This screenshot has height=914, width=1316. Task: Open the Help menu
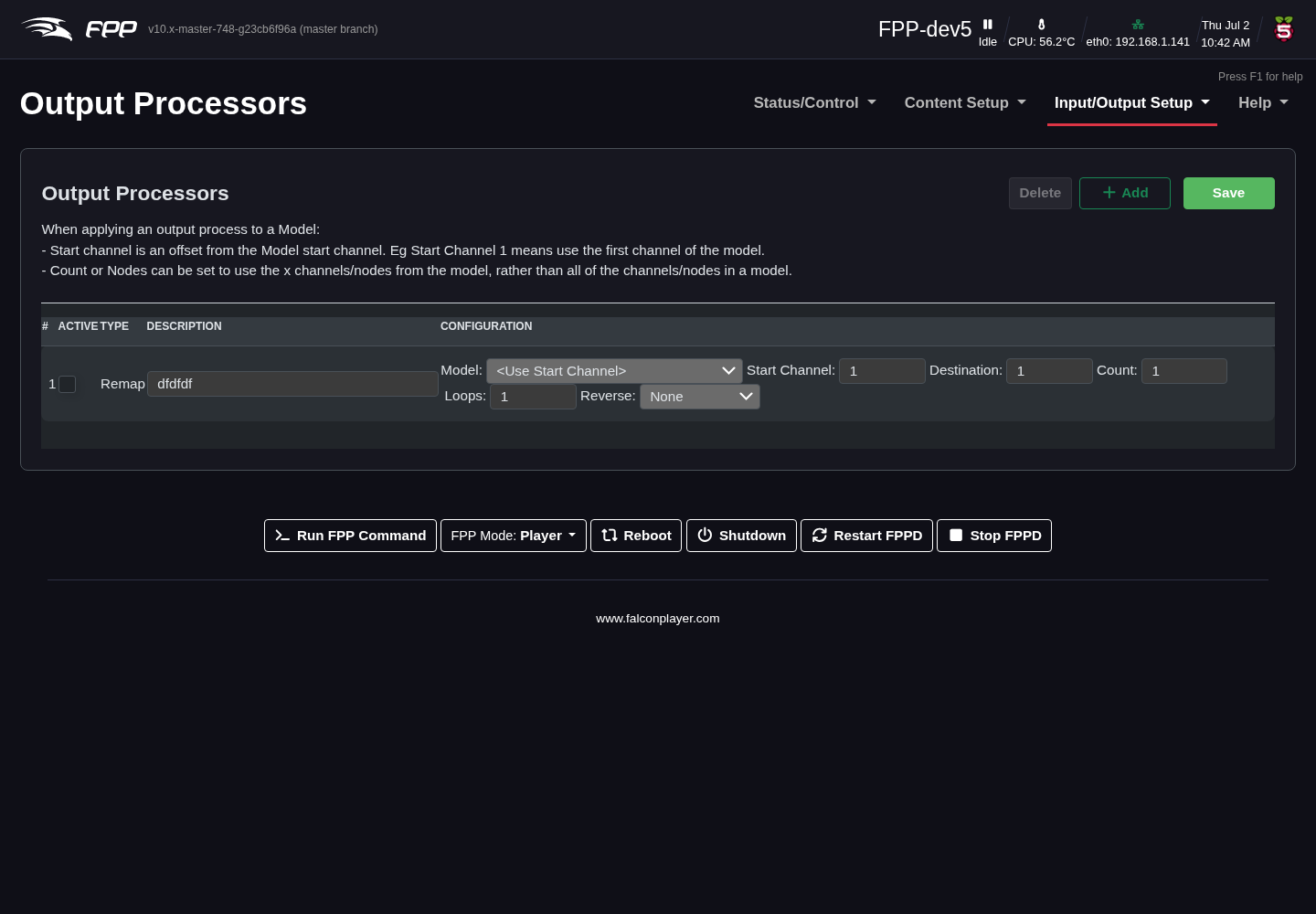[1263, 103]
